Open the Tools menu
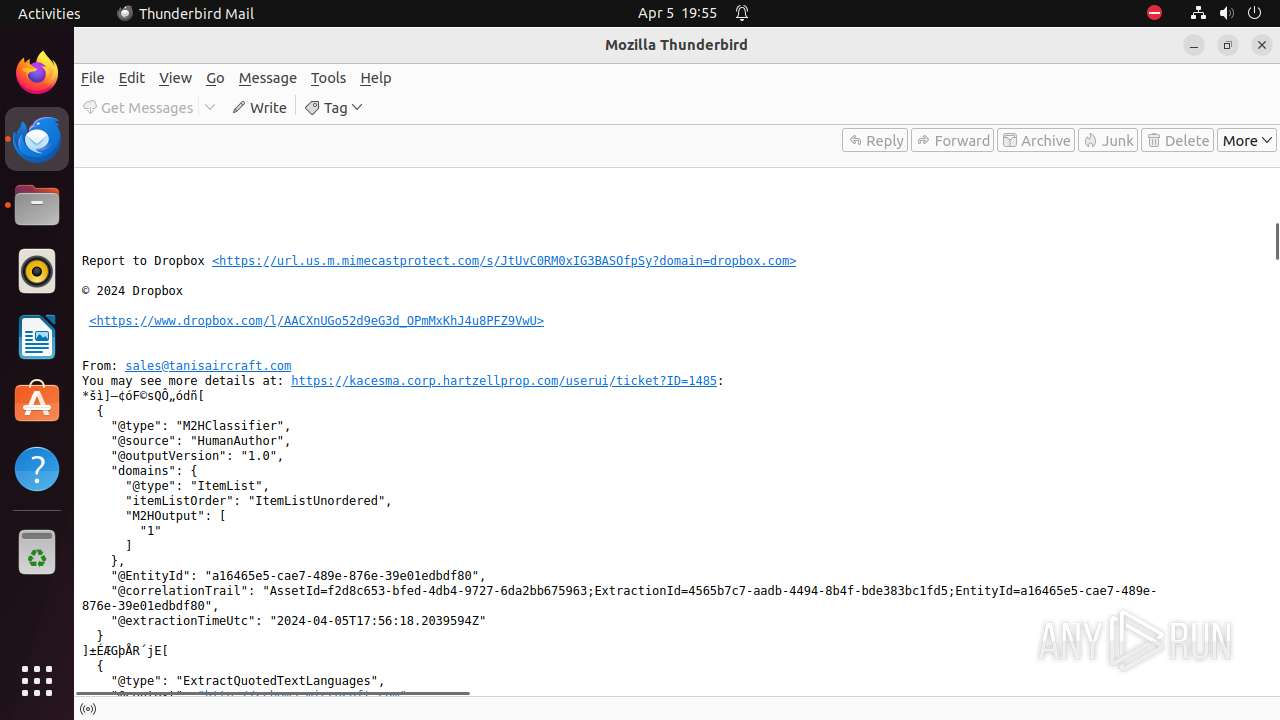This screenshot has width=1280, height=720. point(328,77)
